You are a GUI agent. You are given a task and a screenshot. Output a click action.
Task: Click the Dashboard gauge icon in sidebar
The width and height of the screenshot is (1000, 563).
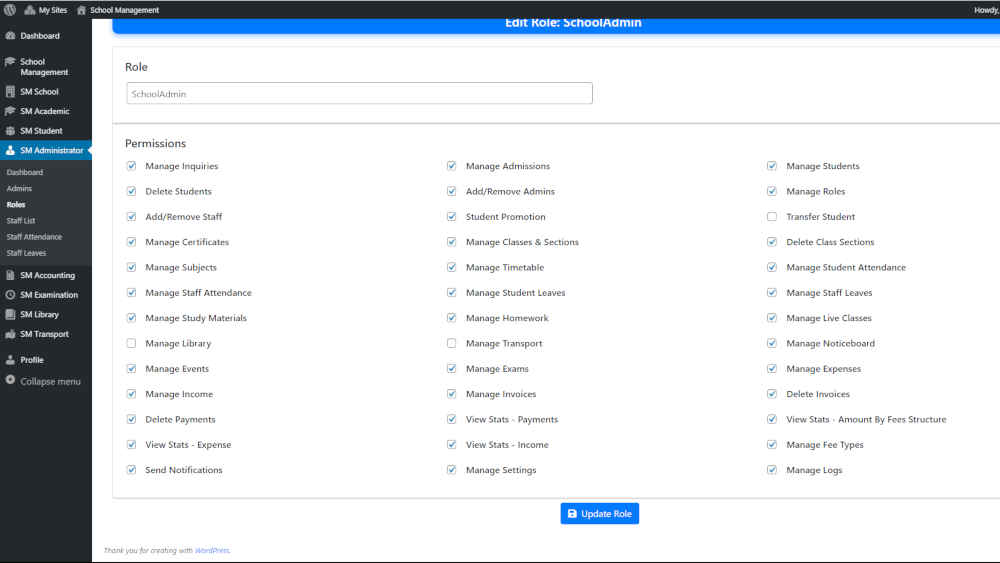(x=10, y=36)
